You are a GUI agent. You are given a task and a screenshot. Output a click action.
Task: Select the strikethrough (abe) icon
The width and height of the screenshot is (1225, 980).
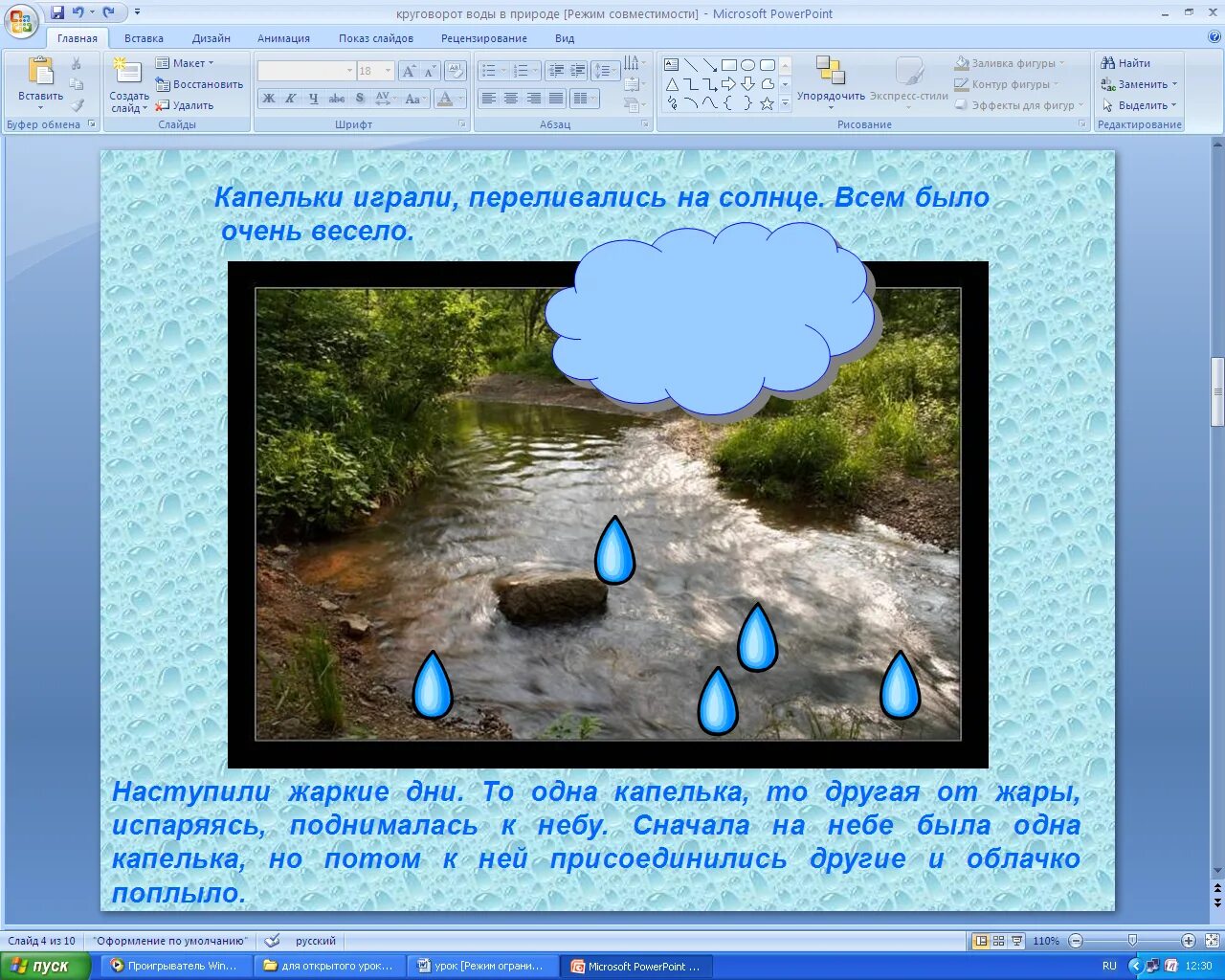336,99
